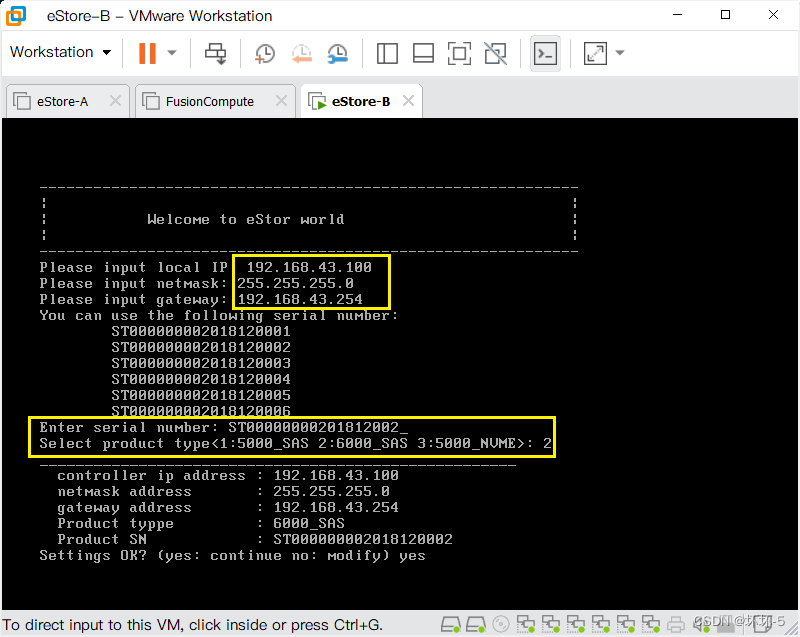This screenshot has width=800, height=637.
Task: Close the FusionCompute tab
Action: point(281,101)
